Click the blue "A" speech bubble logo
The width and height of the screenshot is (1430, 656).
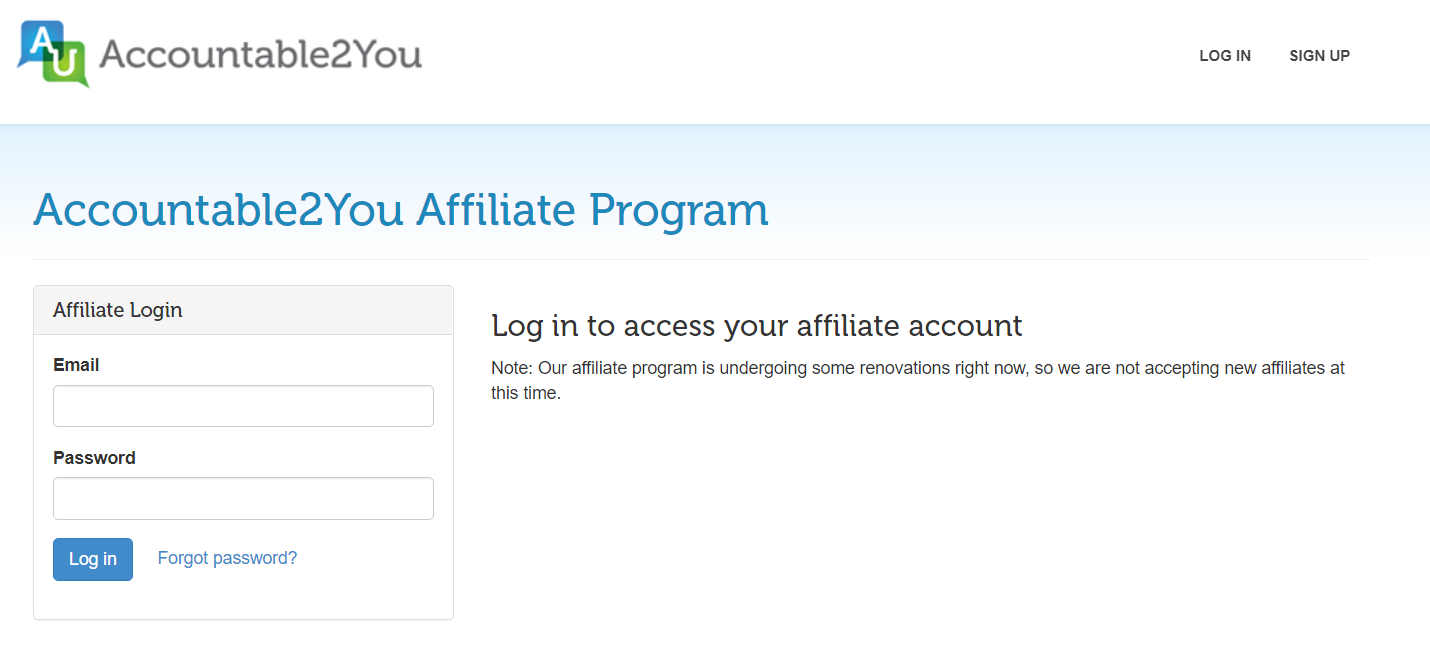tap(40, 43)
